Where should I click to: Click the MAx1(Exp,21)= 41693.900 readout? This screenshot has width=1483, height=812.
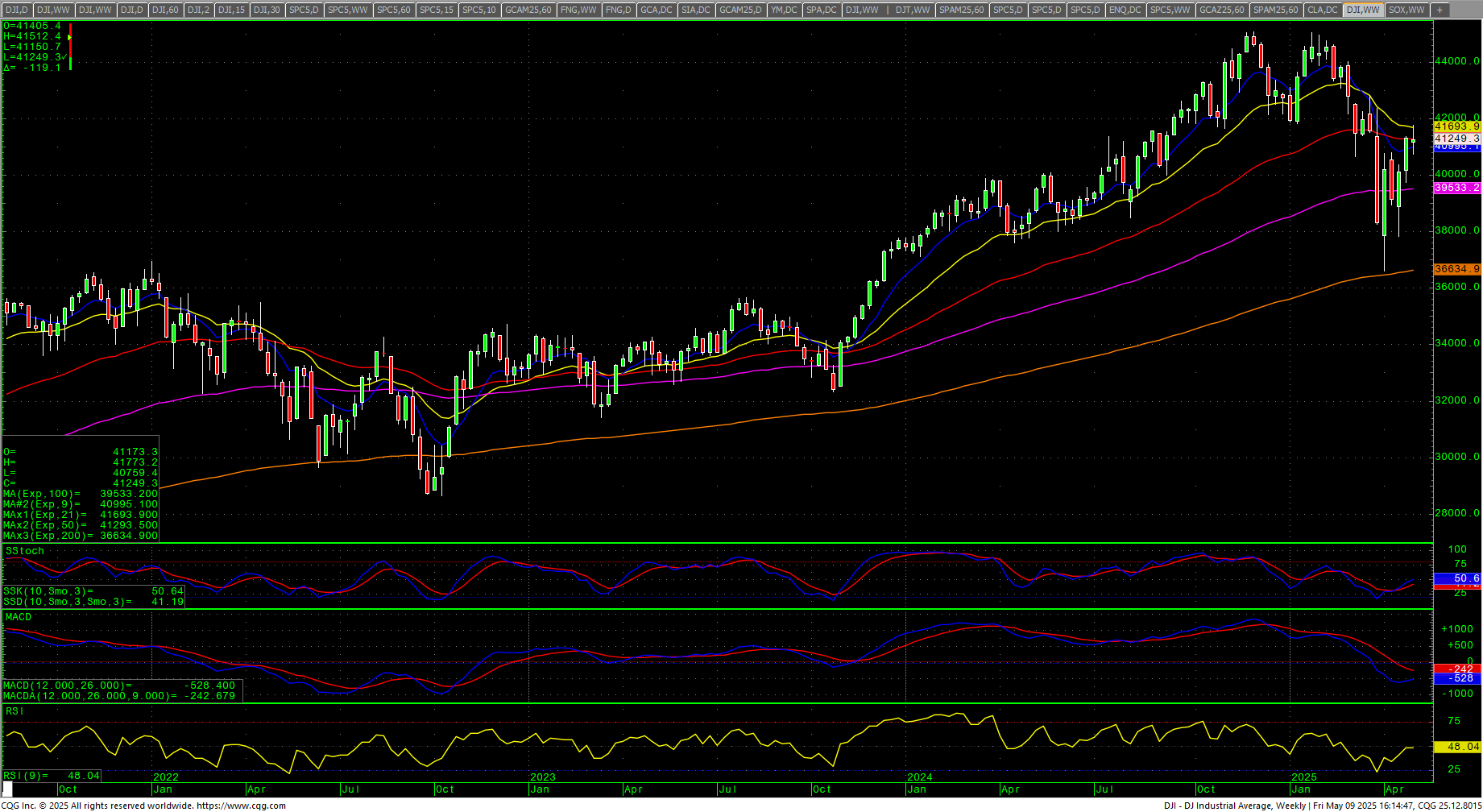[x=81, y=515]
